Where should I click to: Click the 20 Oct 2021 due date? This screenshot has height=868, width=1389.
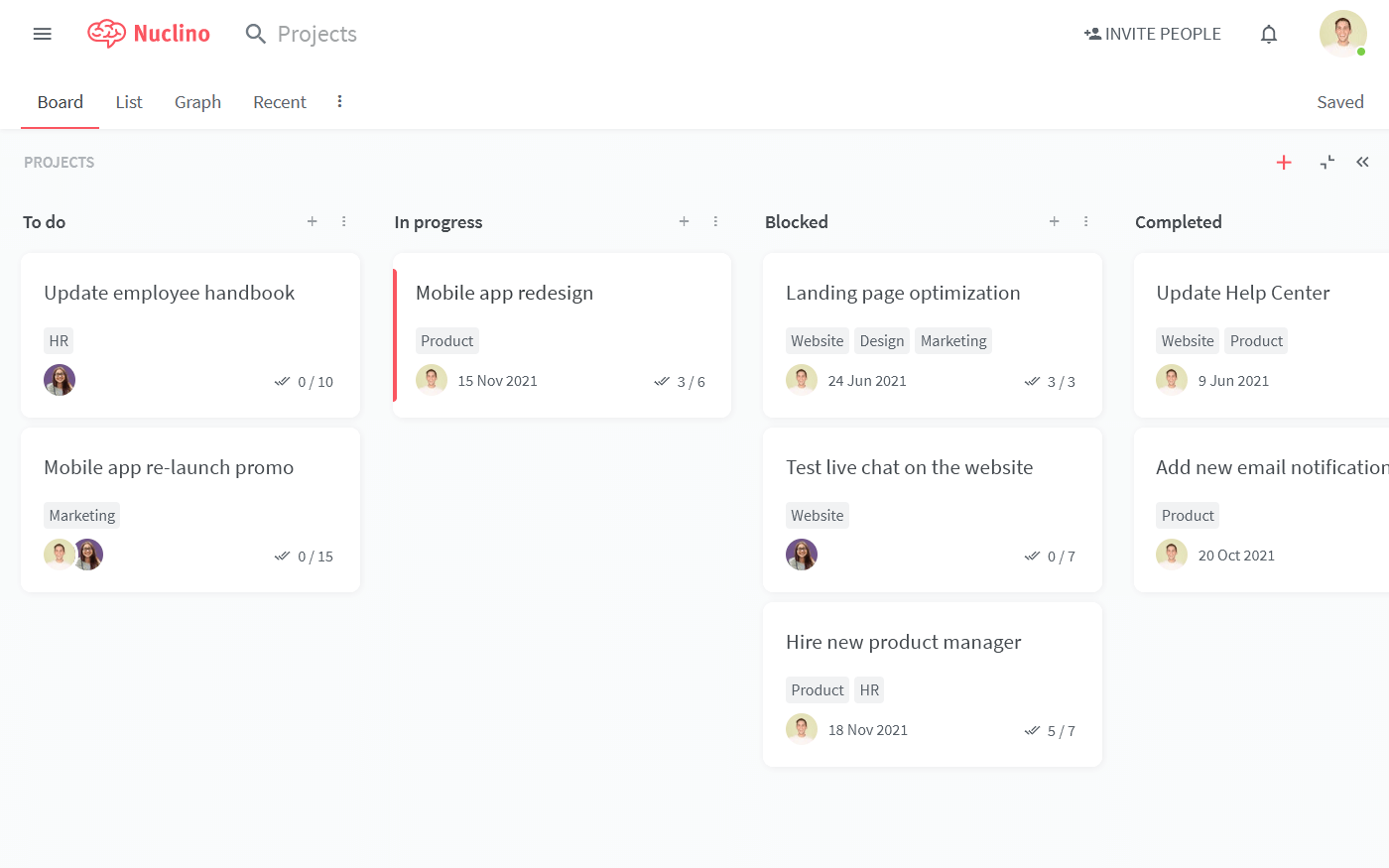tap(1236, 556)
